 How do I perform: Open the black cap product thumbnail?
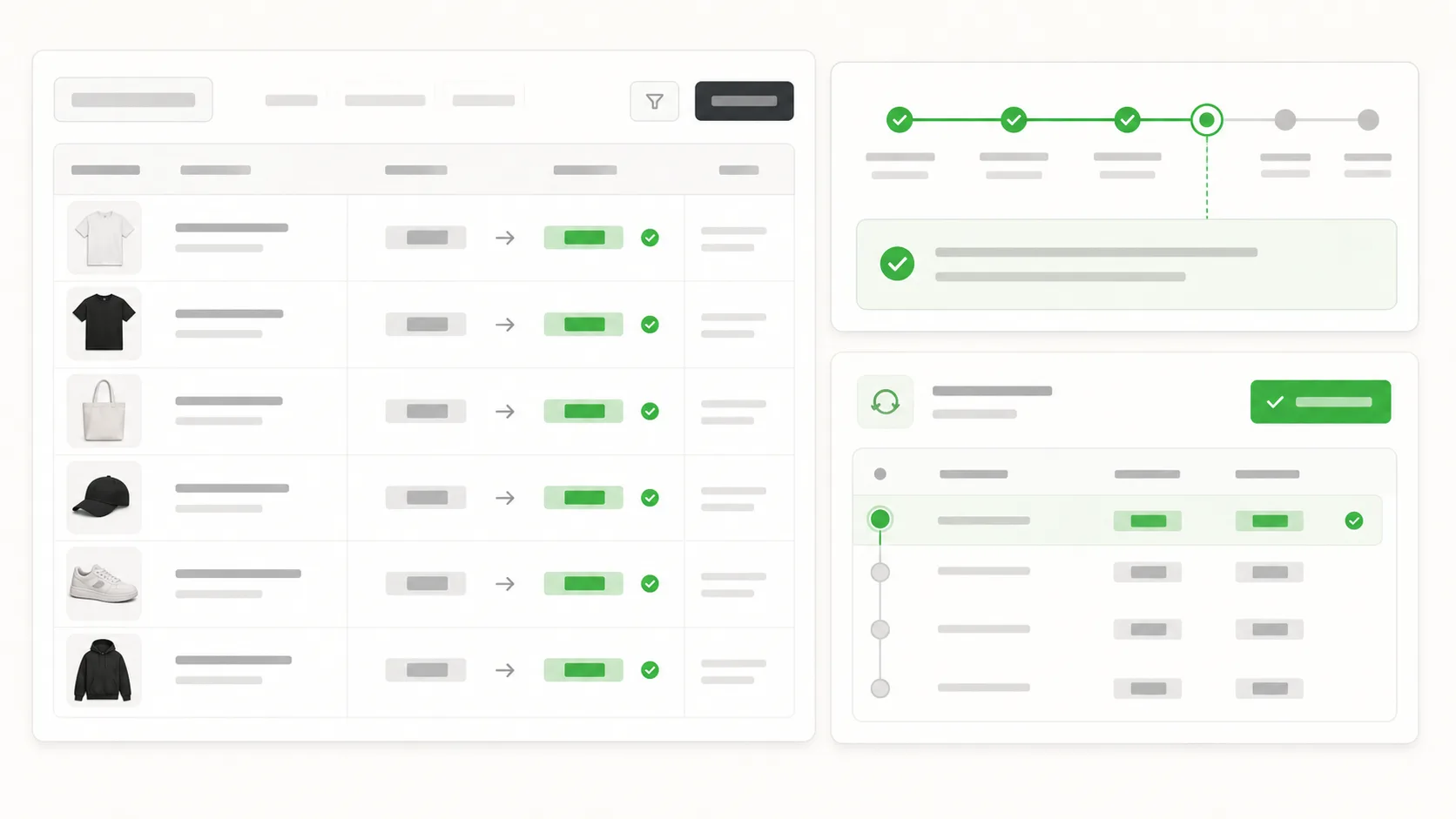[104, 497]
